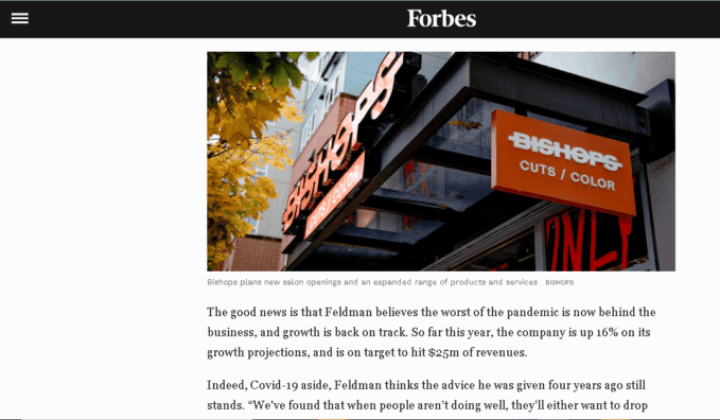Click the blank left margin beside article
The image size is (720, 420).
pyautogui.click(x=103, y=229)
